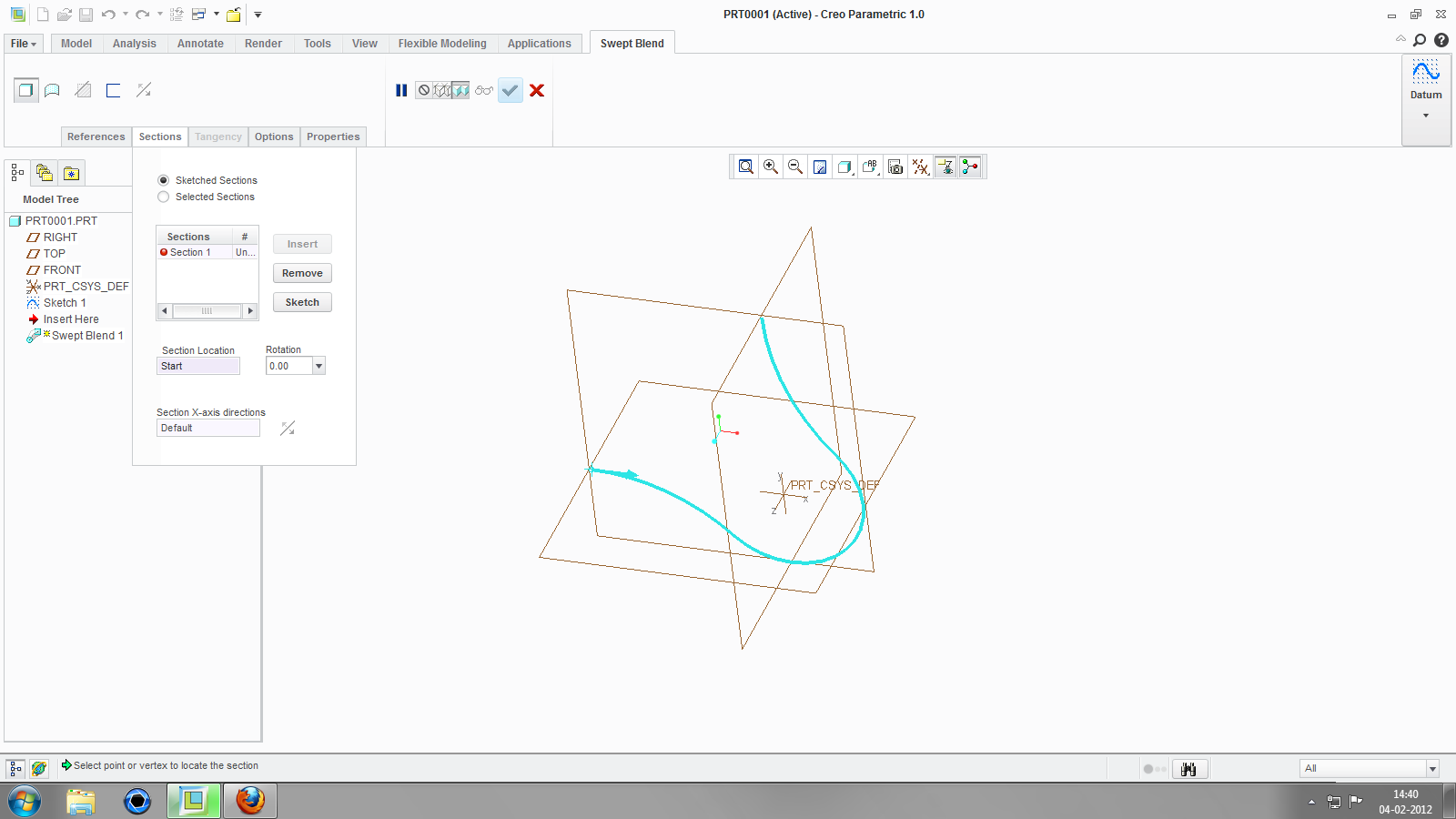The width and height of the screenshot is (1456, 819).
Task: Switch to the Analysis ribbon tab
Action: [135, 44]
